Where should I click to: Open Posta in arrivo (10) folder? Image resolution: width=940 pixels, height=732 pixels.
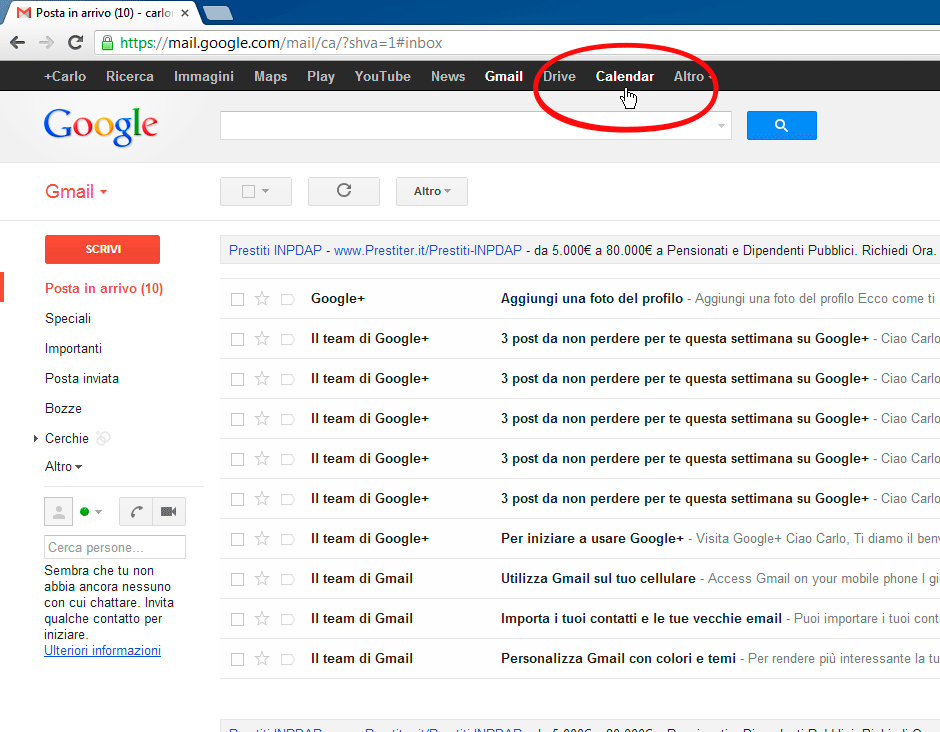[104, 288]
